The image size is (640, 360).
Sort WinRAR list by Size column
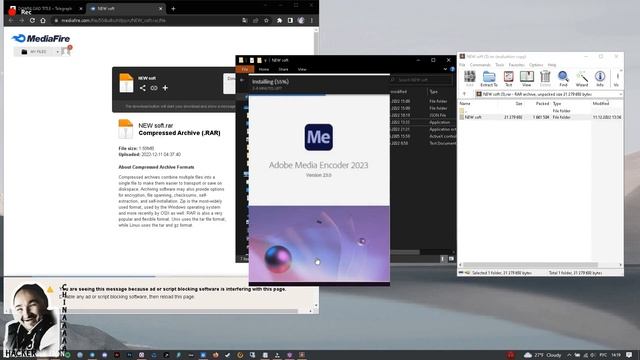click(519, 104)
